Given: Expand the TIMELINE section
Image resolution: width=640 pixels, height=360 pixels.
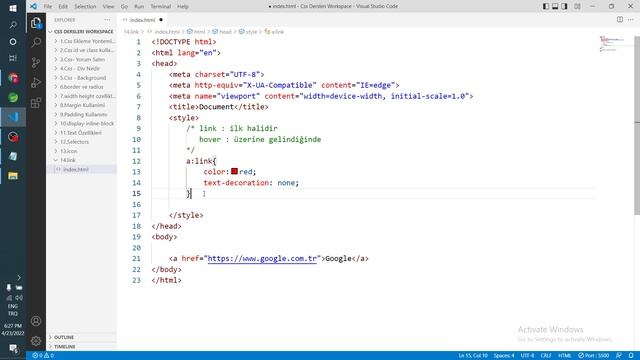Looking at the screenshot, I should click(82, 347).
